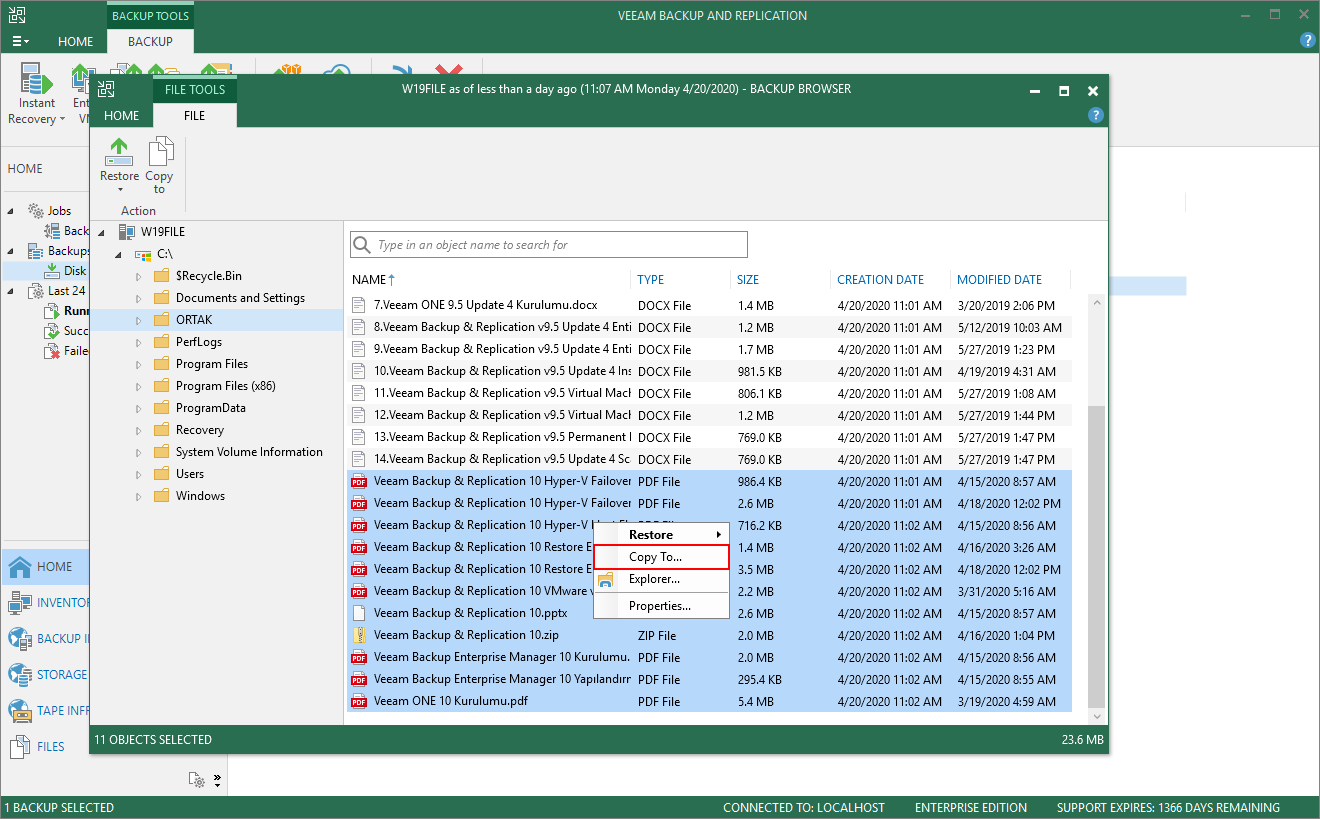This screenshot has width=1320, height=819.
Task: Click the Program Files (x86) folder icon
Action: point(161,386)
